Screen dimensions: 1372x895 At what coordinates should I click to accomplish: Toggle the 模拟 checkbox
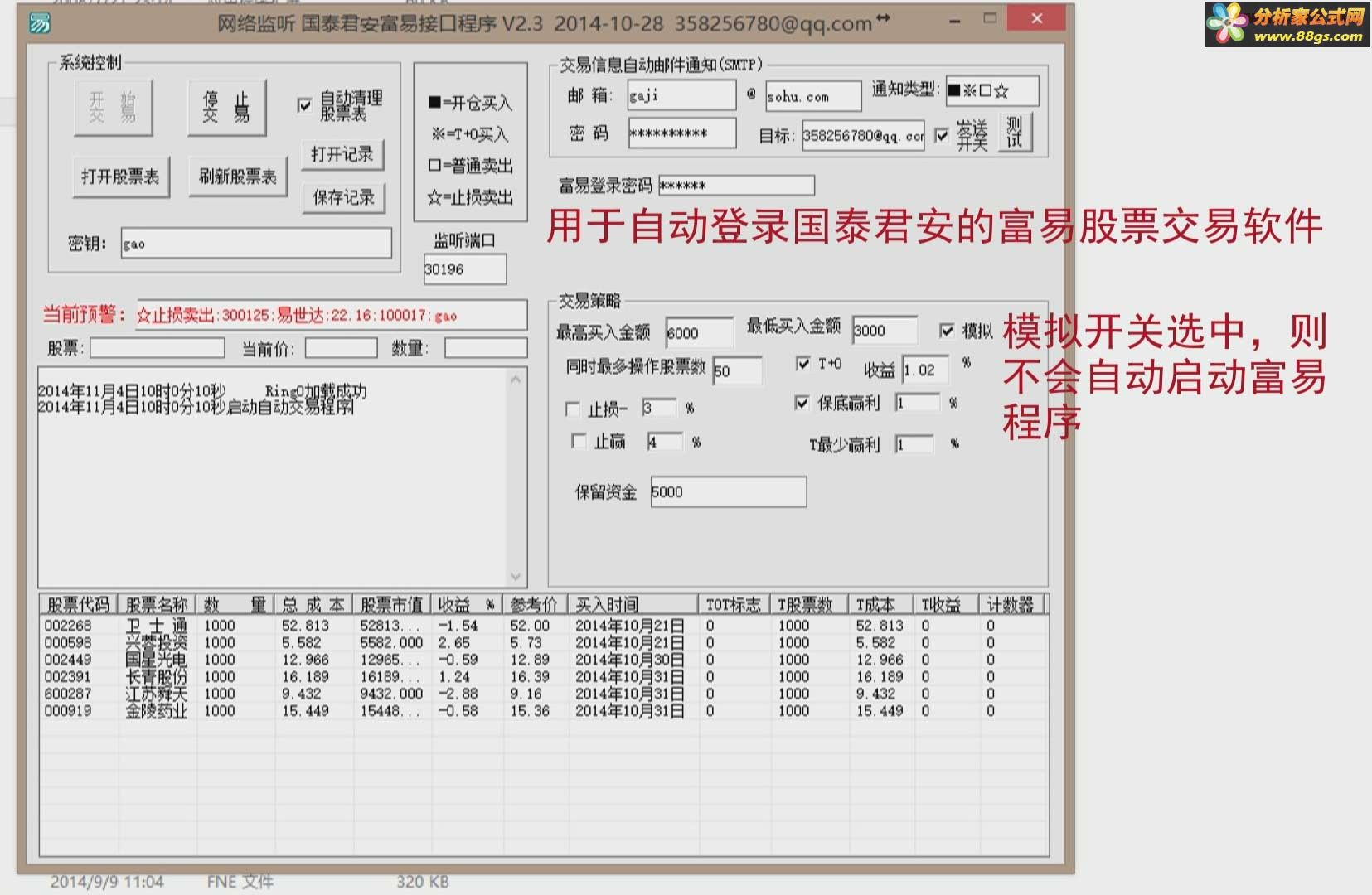(x=947, y=331)
